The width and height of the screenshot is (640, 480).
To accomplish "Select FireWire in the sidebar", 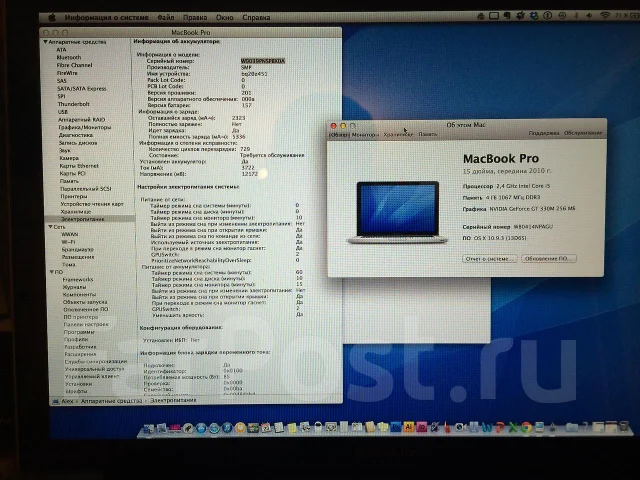I will pos(67,73).
